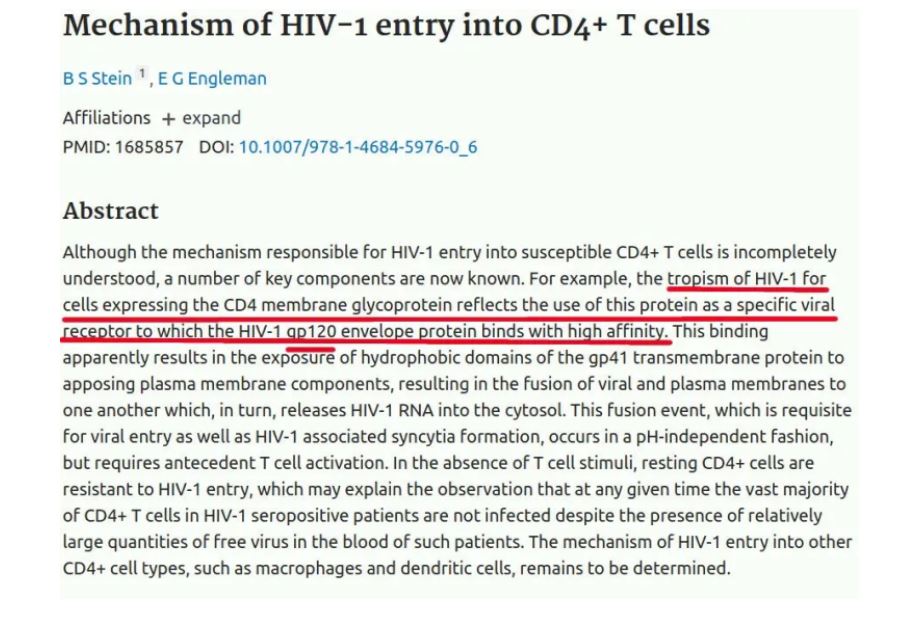
Task: Click the Affiliations label
Action: [x=106, y=117]
